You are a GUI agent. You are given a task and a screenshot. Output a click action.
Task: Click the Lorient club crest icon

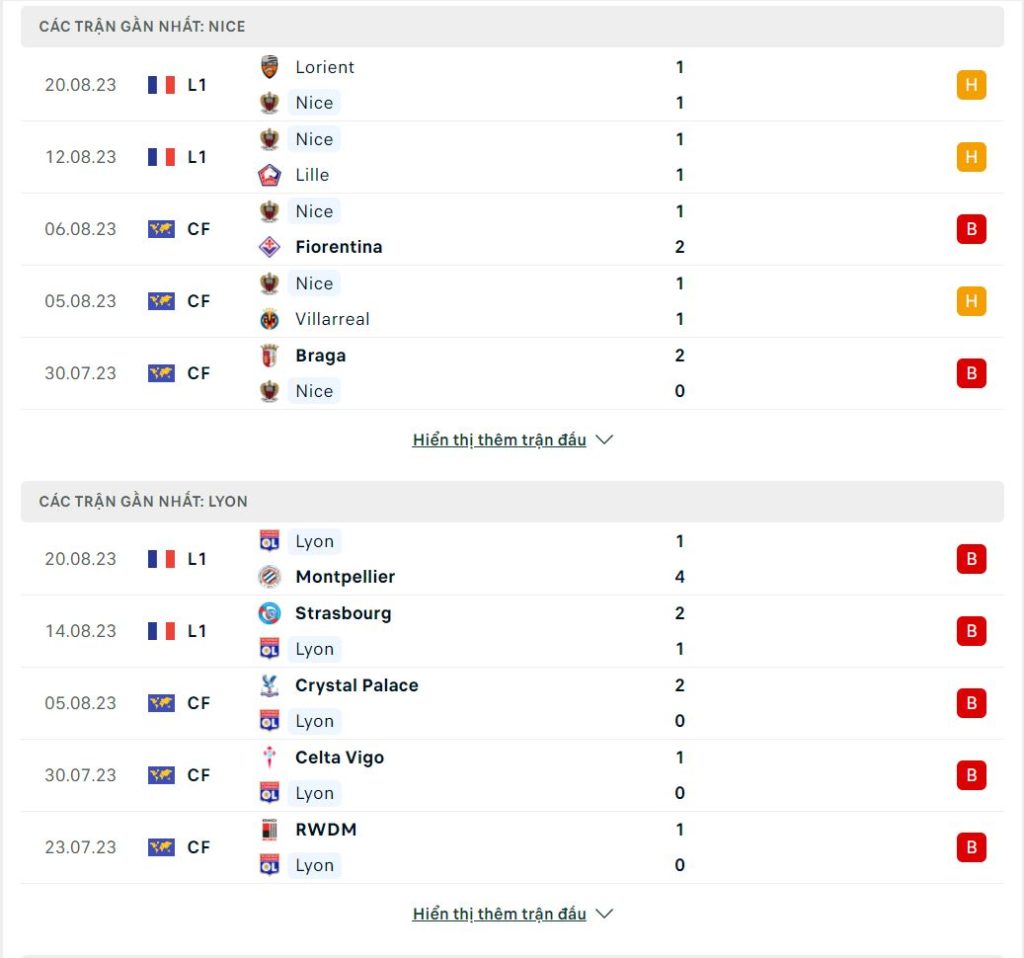tap(269, 67)
